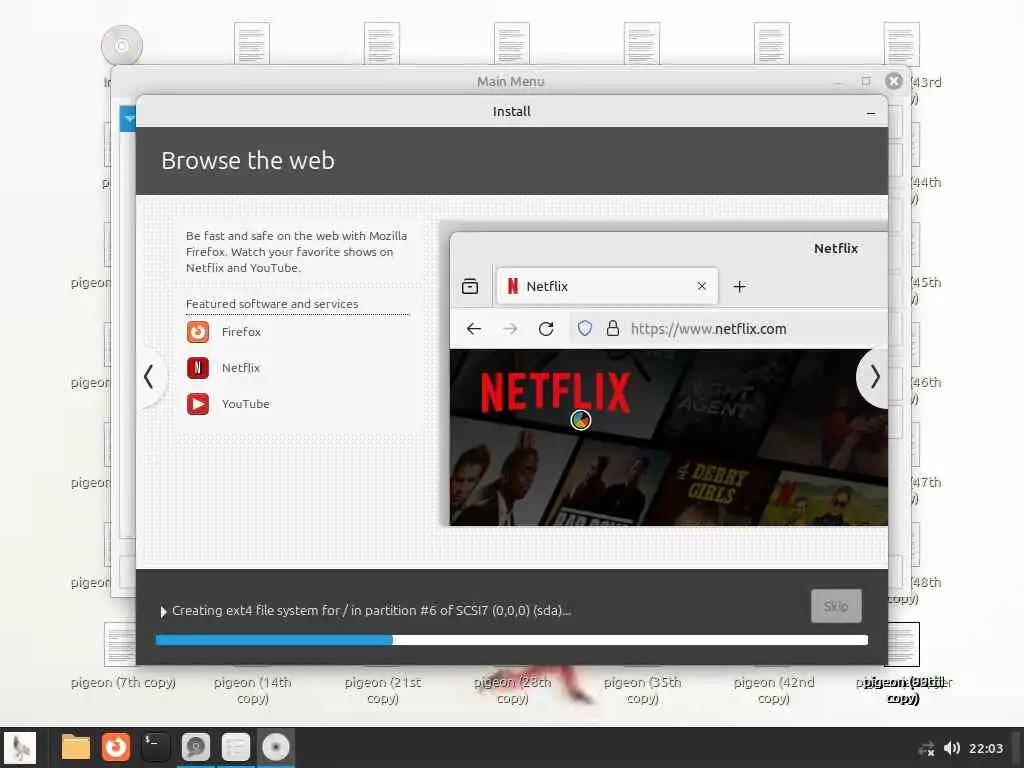Click the Netflix icon in featured software
1024x768 pixels.
tap(198, 368)
